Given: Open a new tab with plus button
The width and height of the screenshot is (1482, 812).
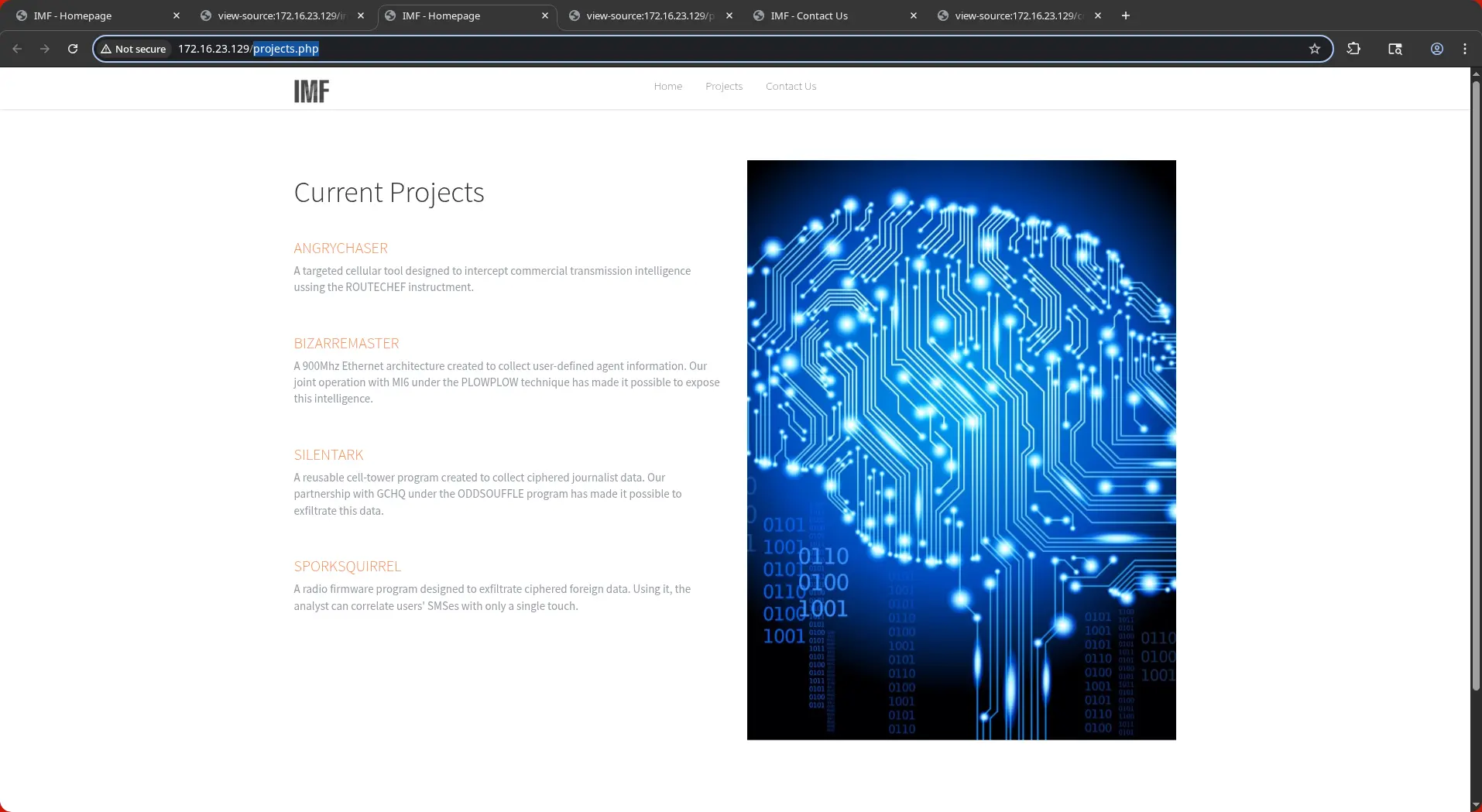Looking at the screenshot, I should click(x=1125, y=15).
